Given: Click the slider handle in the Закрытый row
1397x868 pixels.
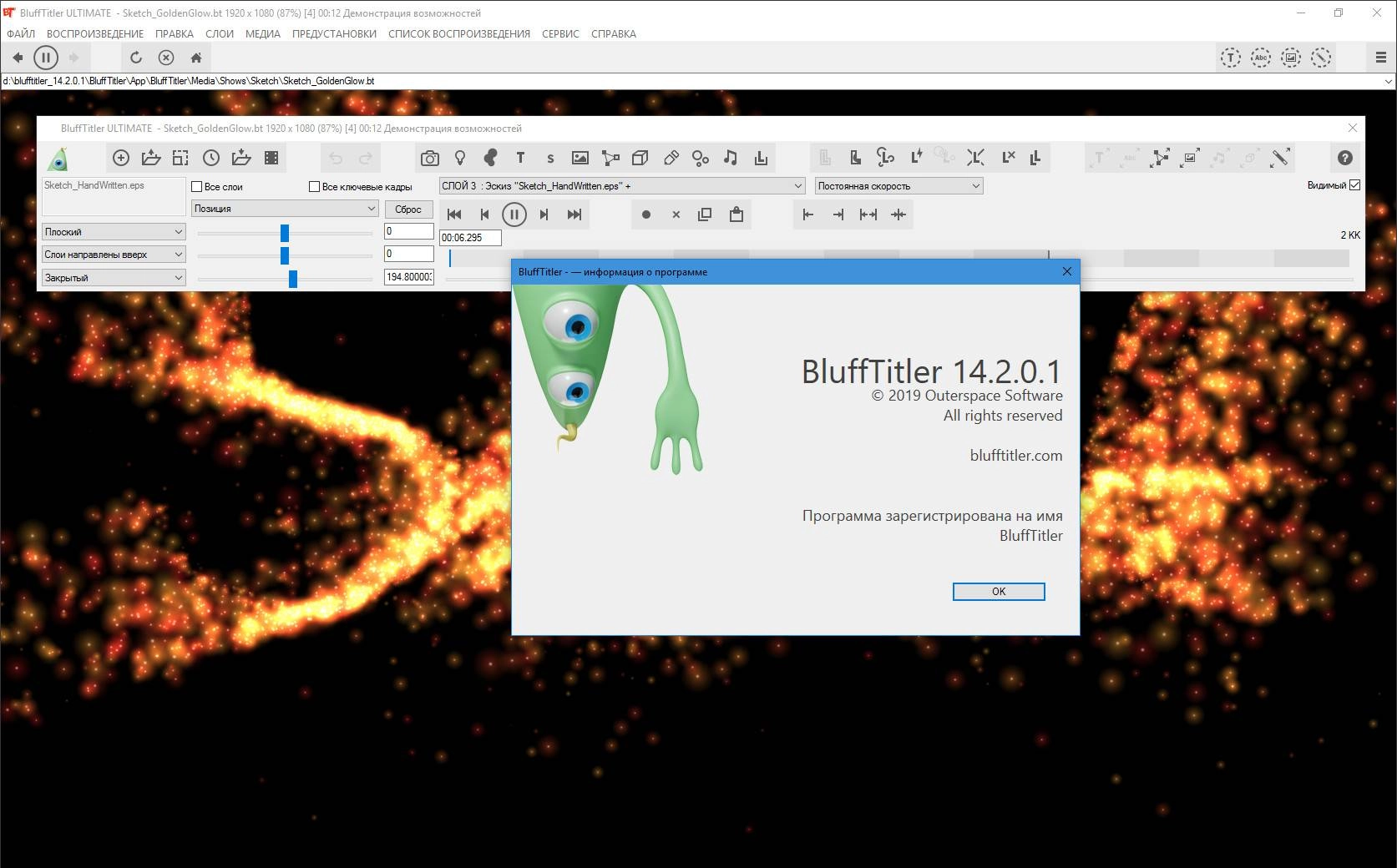Looking at the screenshot, I should [x=293, y=279].
